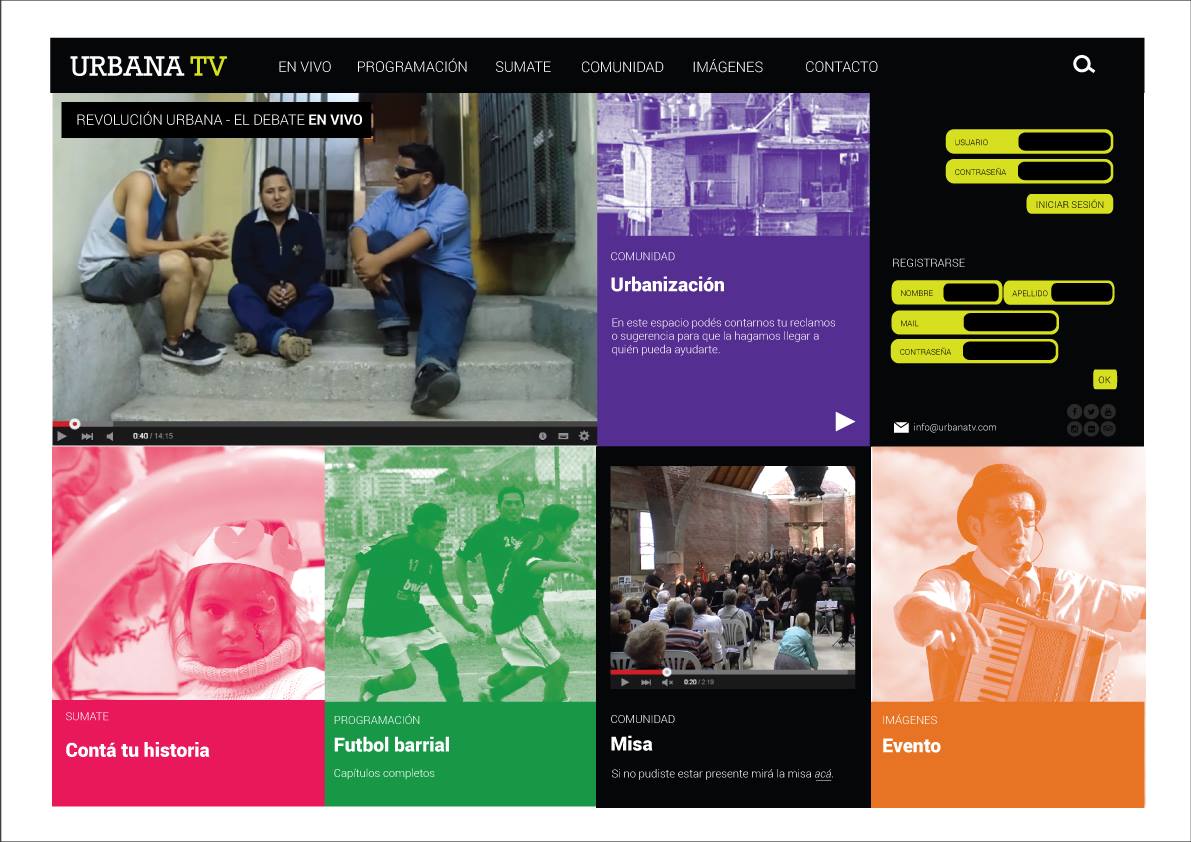Skip to next in live debate player
This screenshot has width=1191, height=842.
coord(87,436)
